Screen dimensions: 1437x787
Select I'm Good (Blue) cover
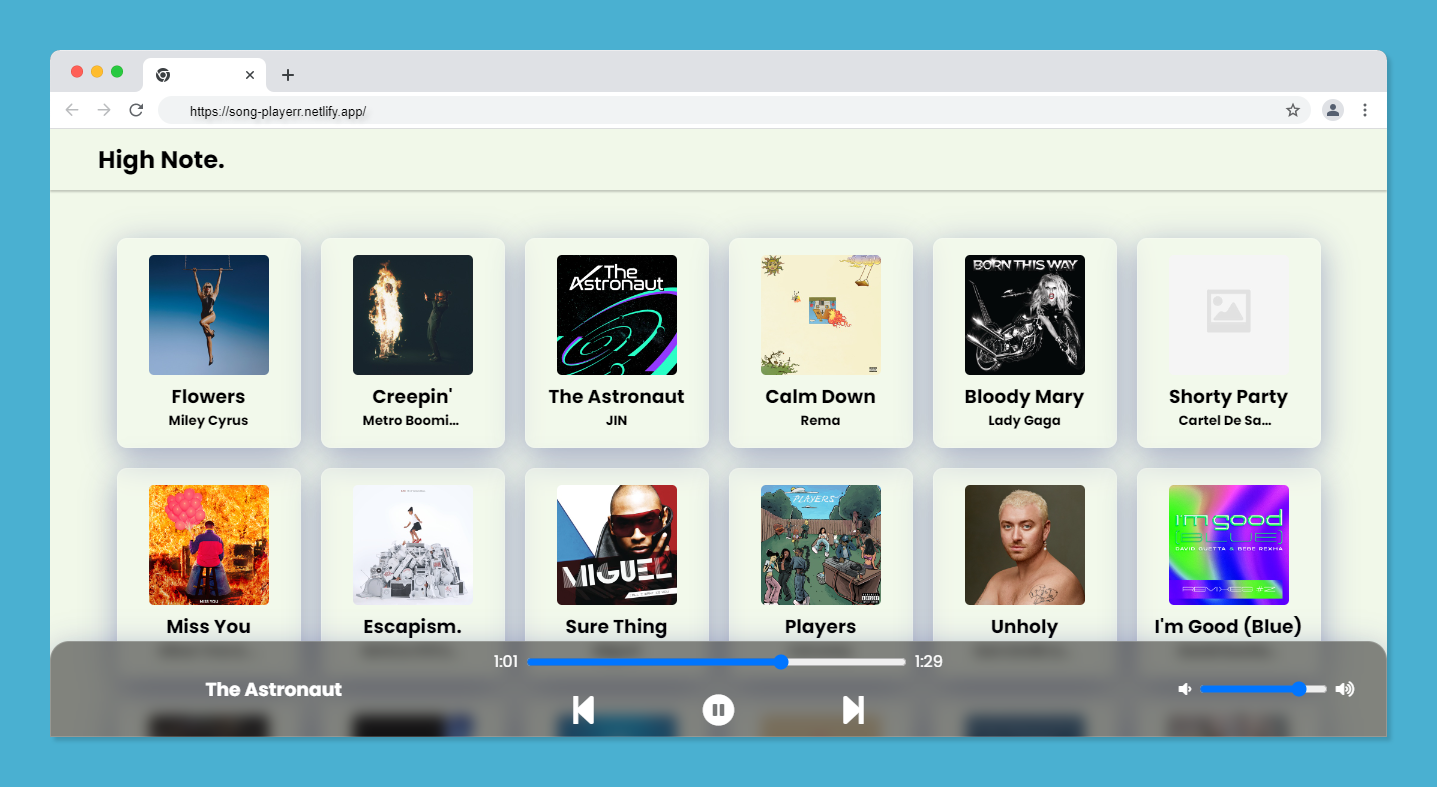click(1229, 545)
